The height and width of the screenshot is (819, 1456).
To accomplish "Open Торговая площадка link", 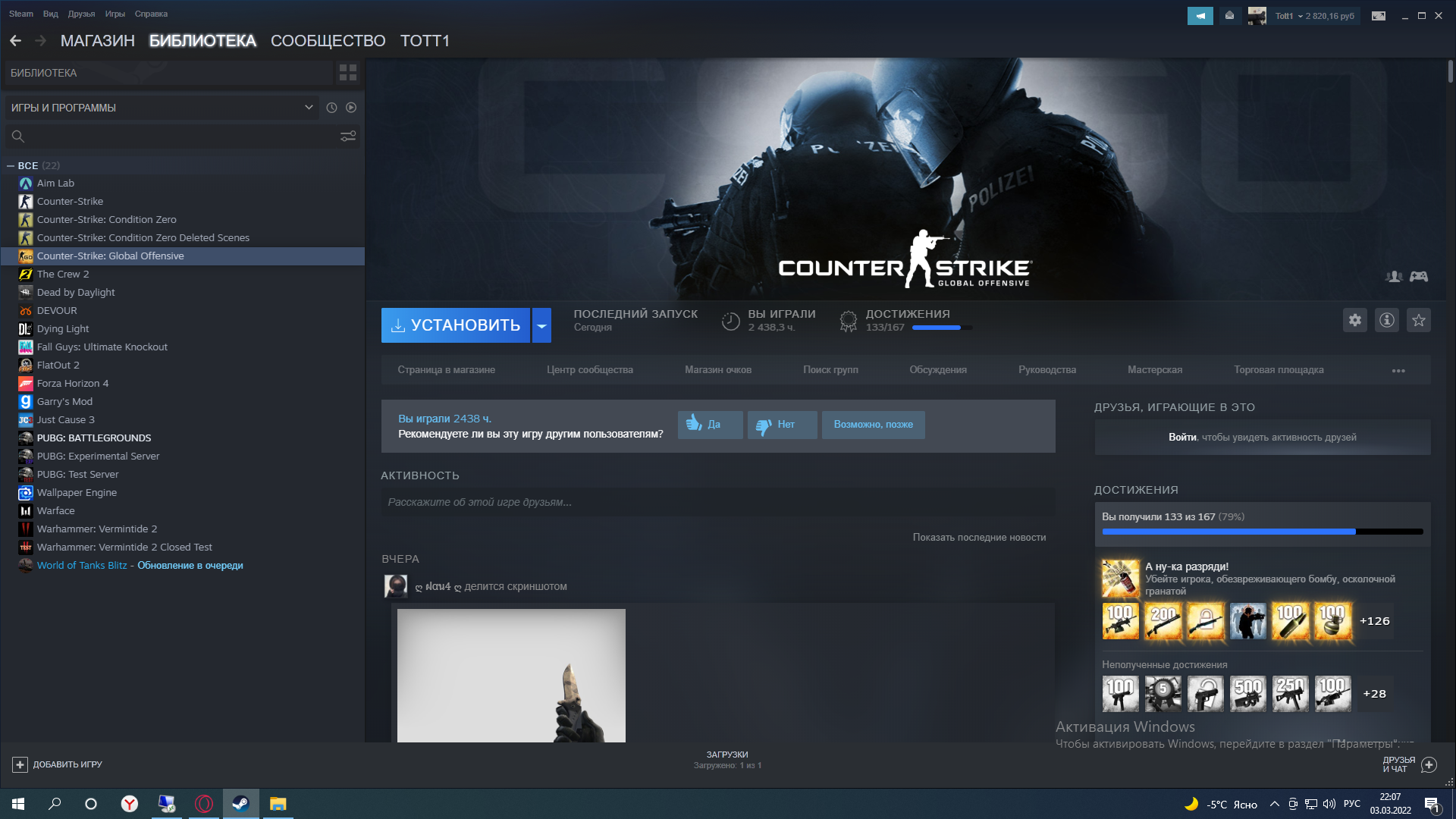I will 1279,370.
